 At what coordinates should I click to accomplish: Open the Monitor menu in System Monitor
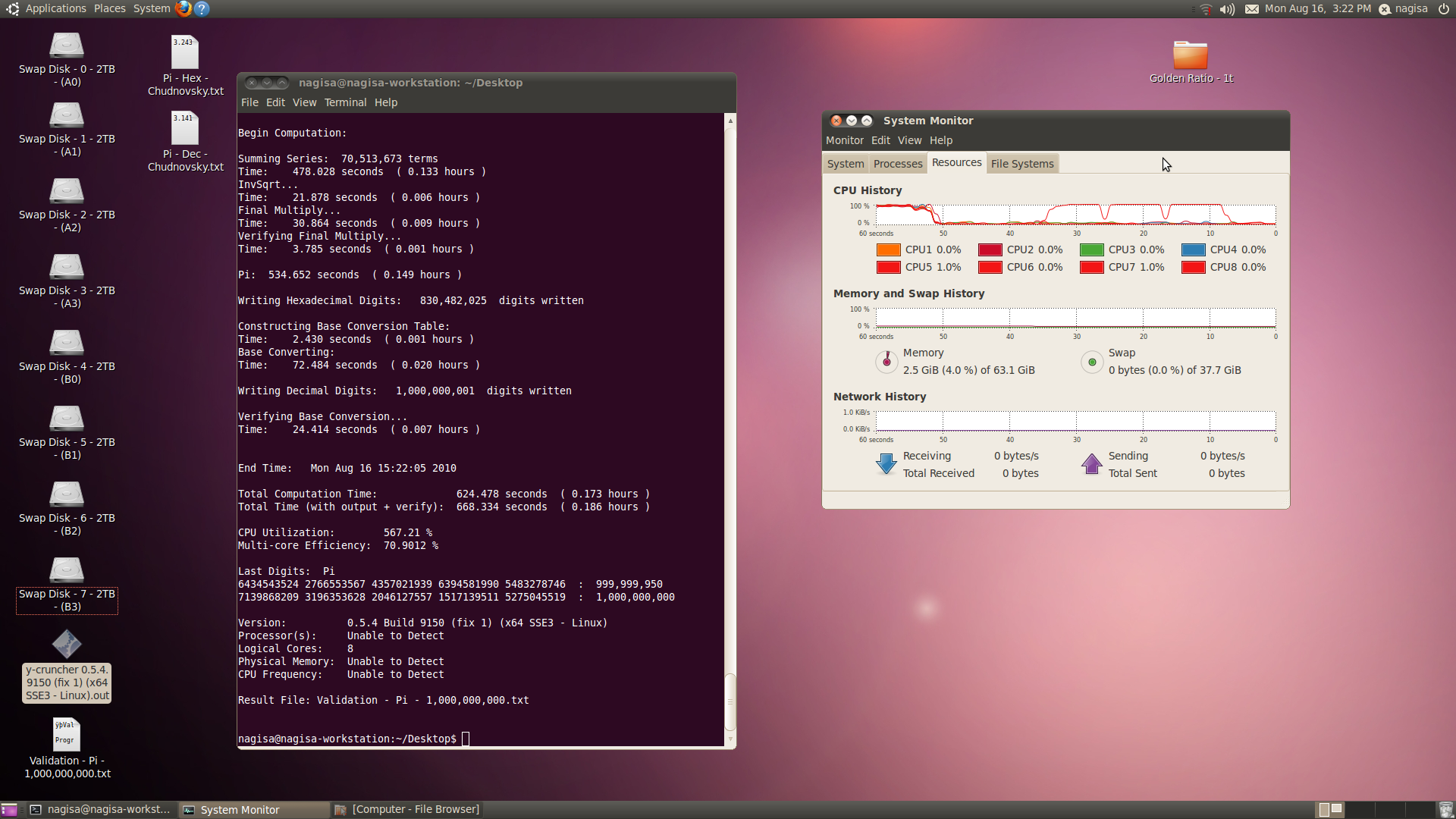click(844, 140)
